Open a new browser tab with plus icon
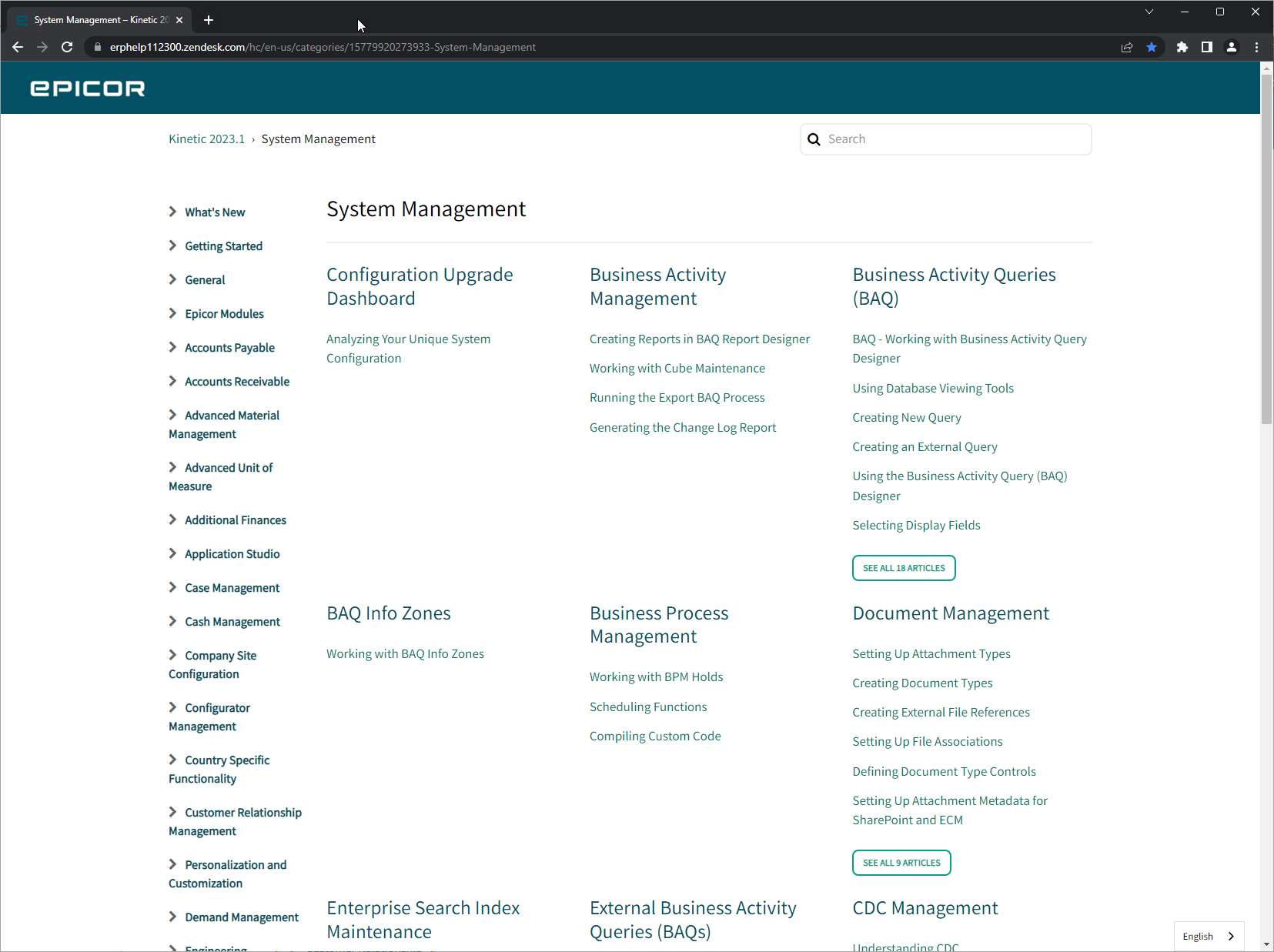 click(209, 20)
